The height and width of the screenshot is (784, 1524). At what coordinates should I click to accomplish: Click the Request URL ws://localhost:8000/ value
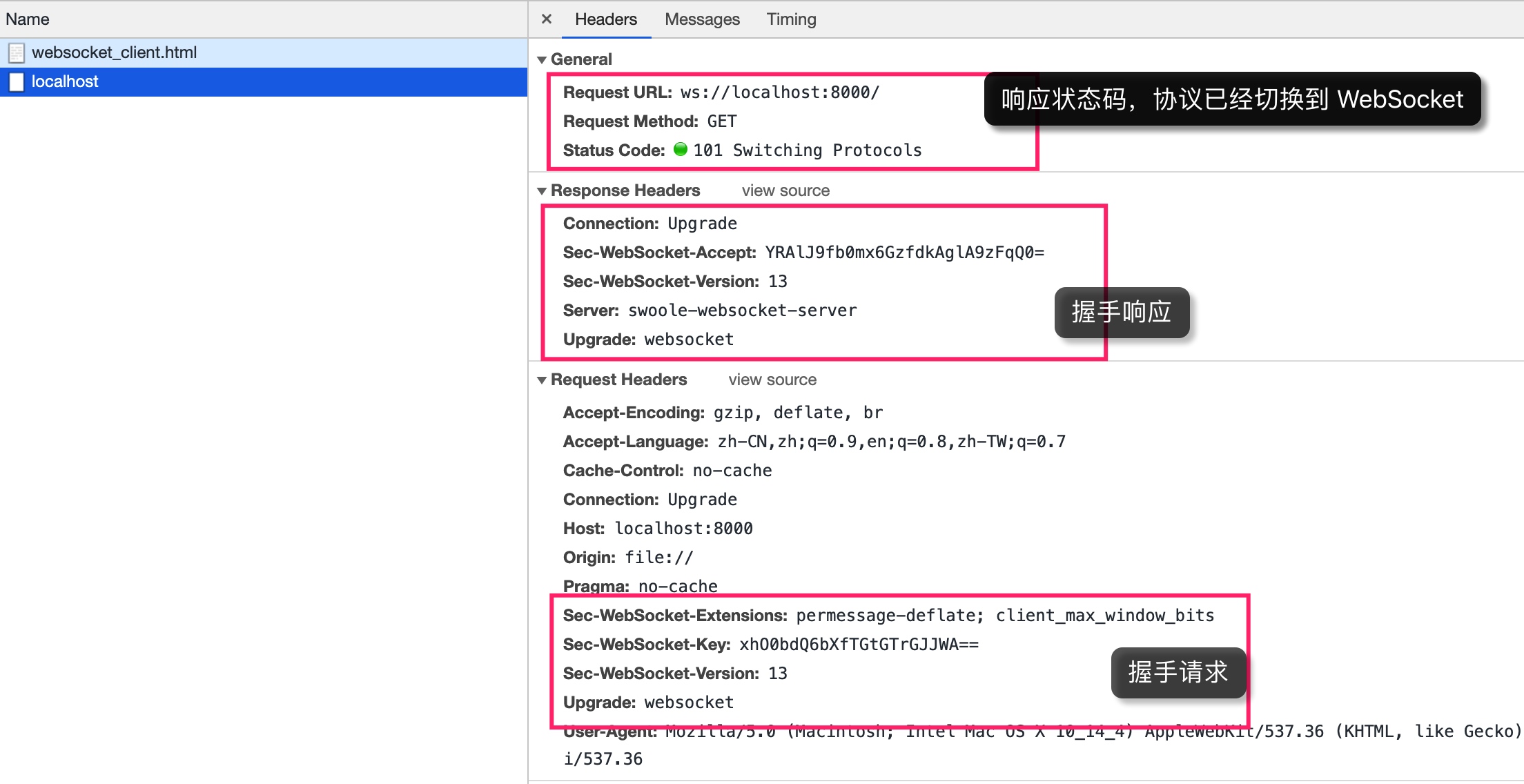click(780, 92)
